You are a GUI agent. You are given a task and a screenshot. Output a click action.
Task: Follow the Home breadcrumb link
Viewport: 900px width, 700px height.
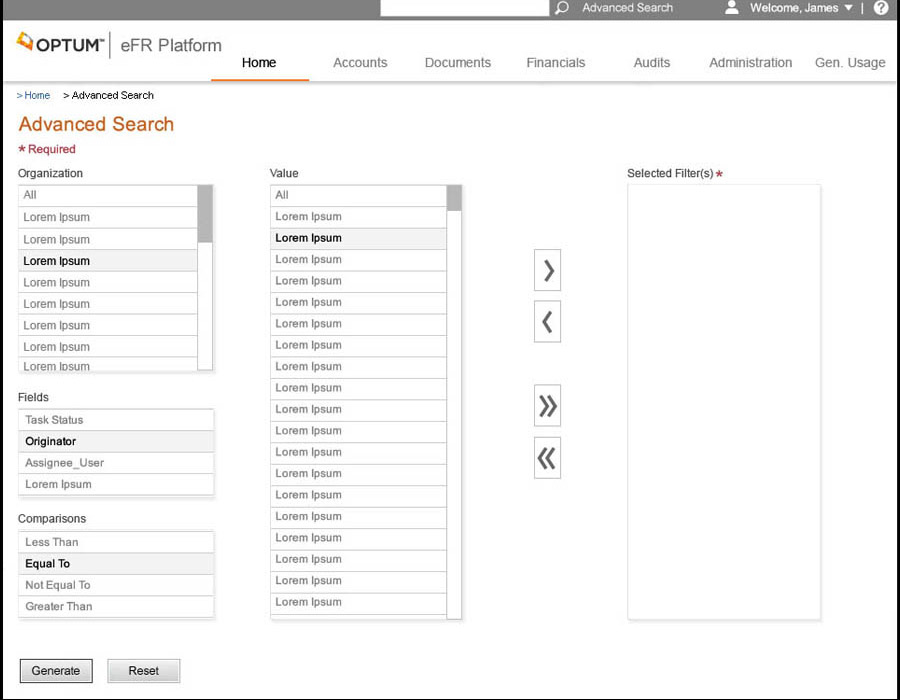point(37,96)
